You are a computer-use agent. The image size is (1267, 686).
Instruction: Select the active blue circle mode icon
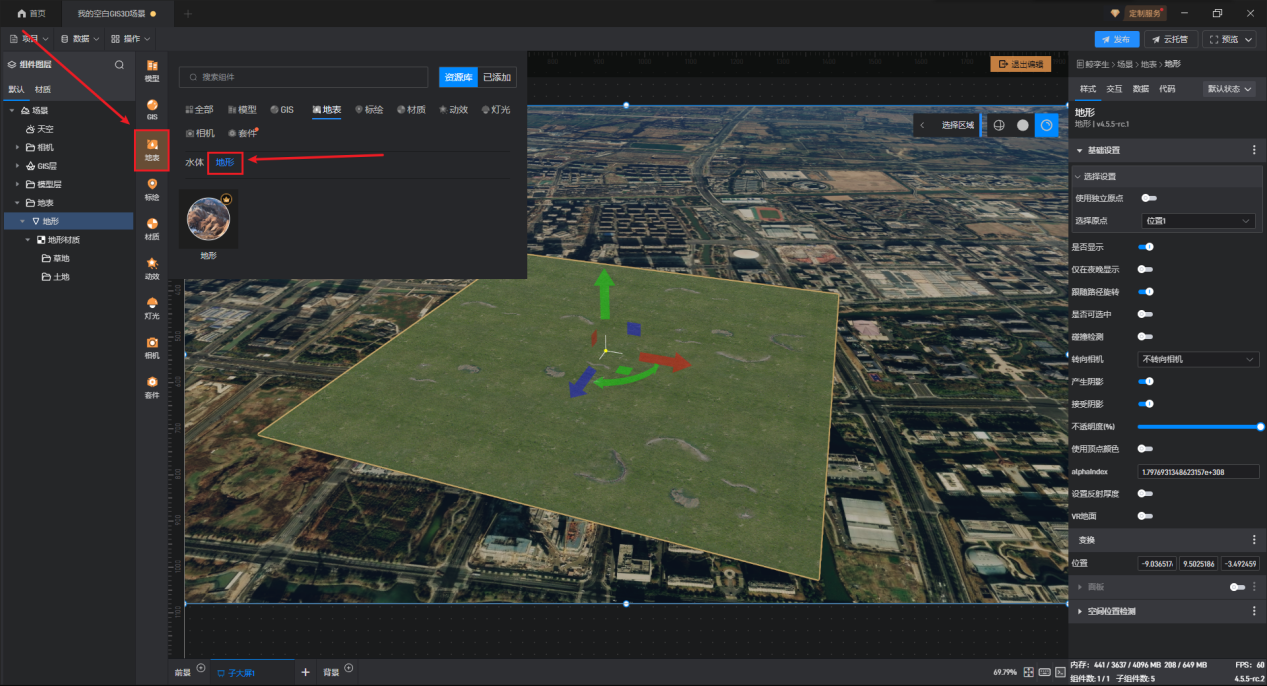point(1046,125)
